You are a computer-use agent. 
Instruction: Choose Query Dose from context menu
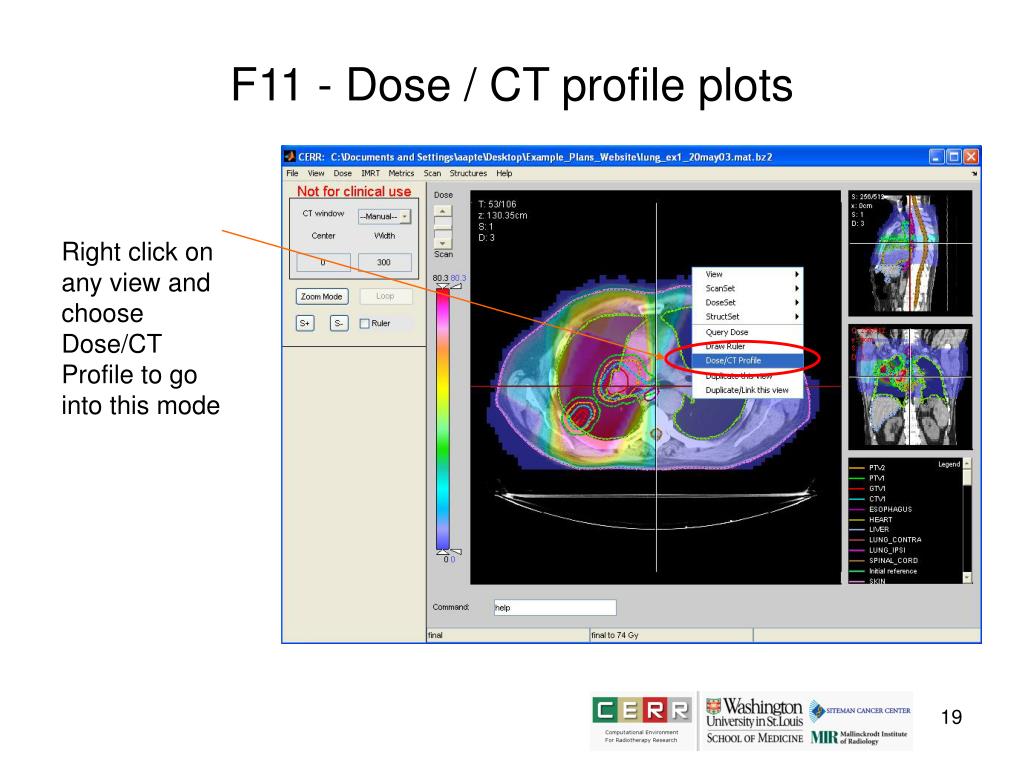pyautogui.click(x=748, y=332)
